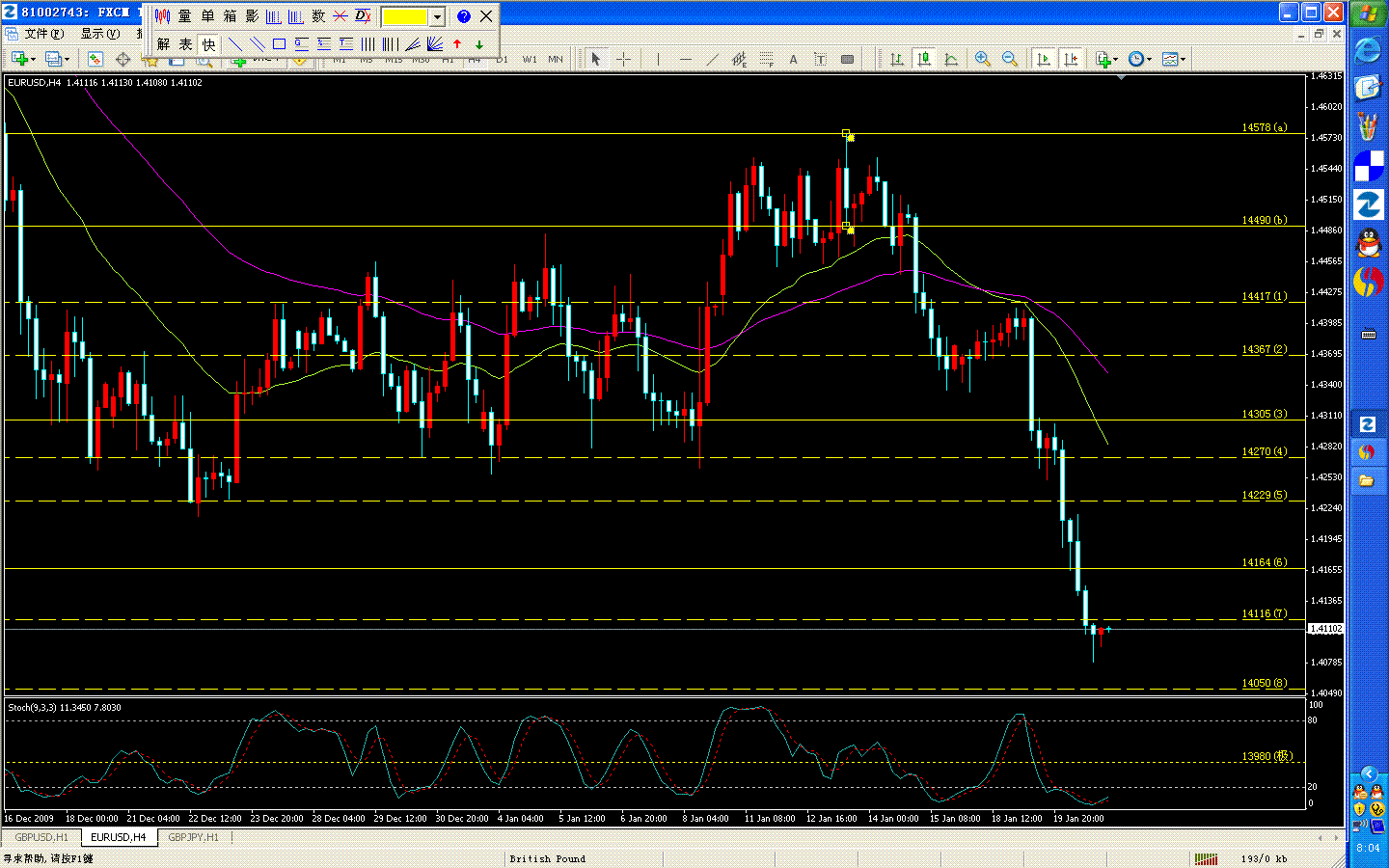This screenshot has width=1389, height=868.
Task: Open the profiles dropdown
Action: click(x=58, y=59)
